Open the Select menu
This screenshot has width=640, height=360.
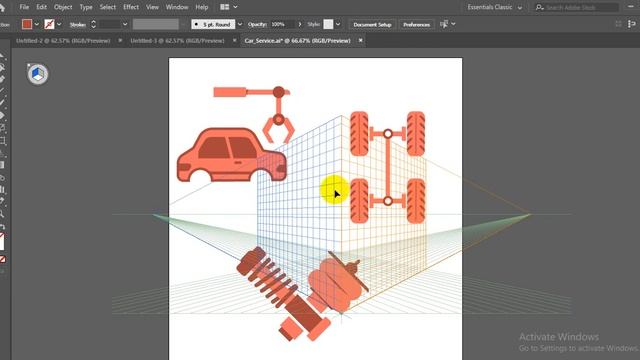coord(108,7)
